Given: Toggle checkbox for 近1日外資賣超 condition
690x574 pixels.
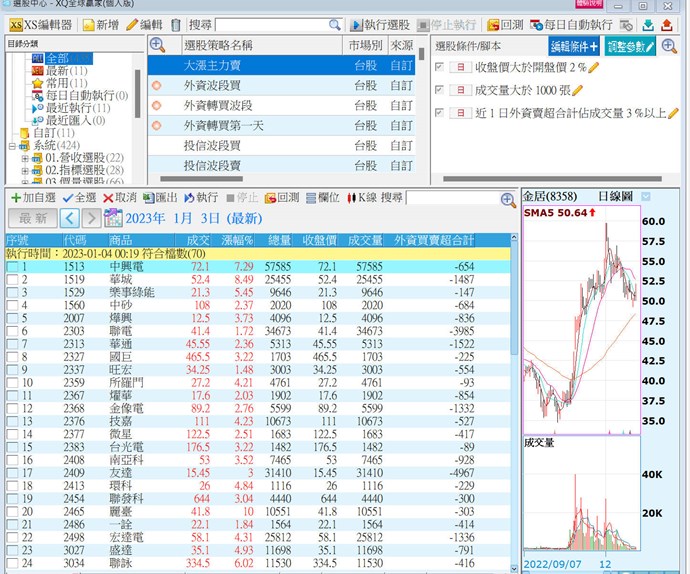Looking at the screenshot, I should tap(440, 112).
